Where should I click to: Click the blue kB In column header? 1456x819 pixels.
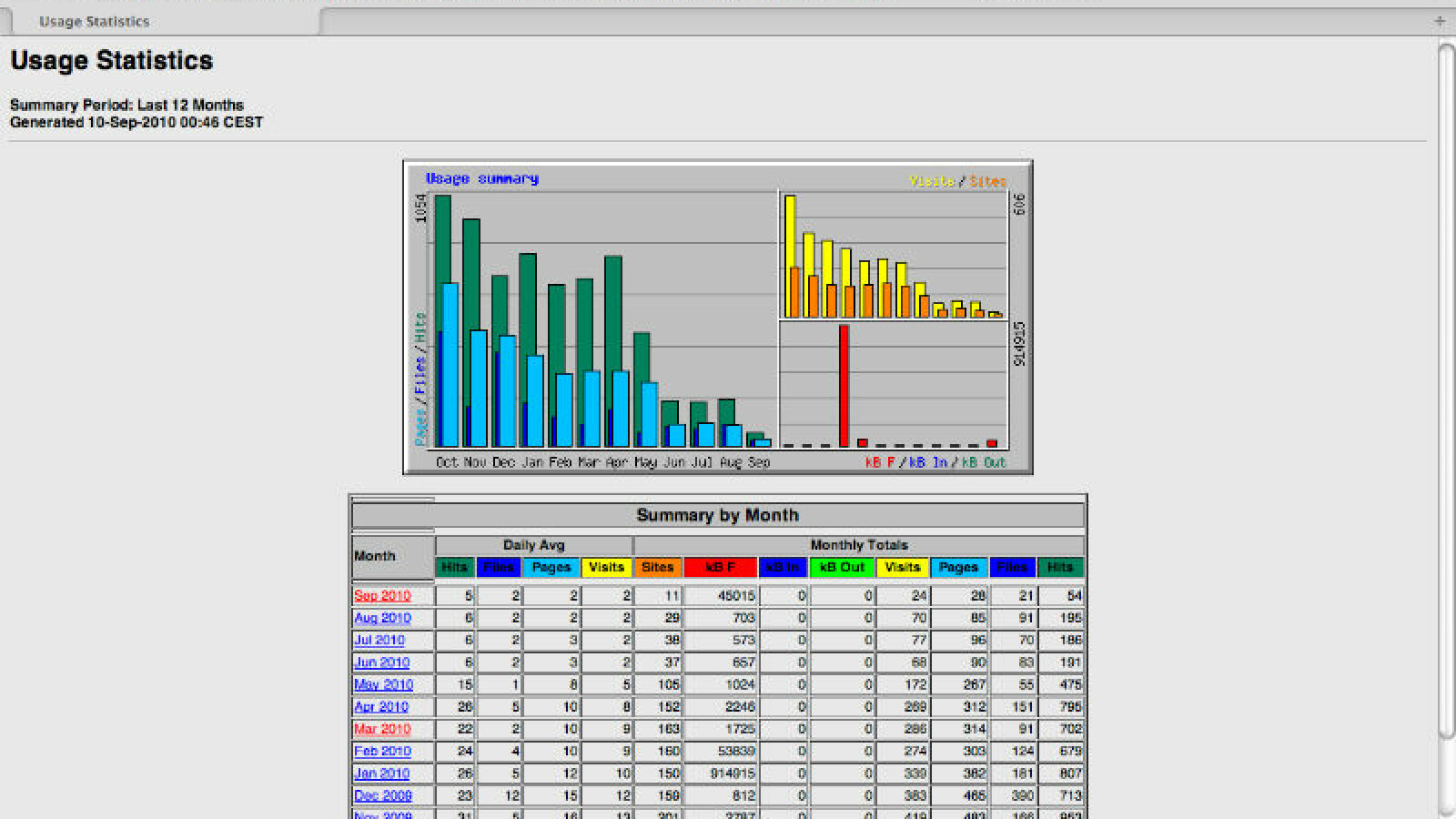(x=783, y=567)
